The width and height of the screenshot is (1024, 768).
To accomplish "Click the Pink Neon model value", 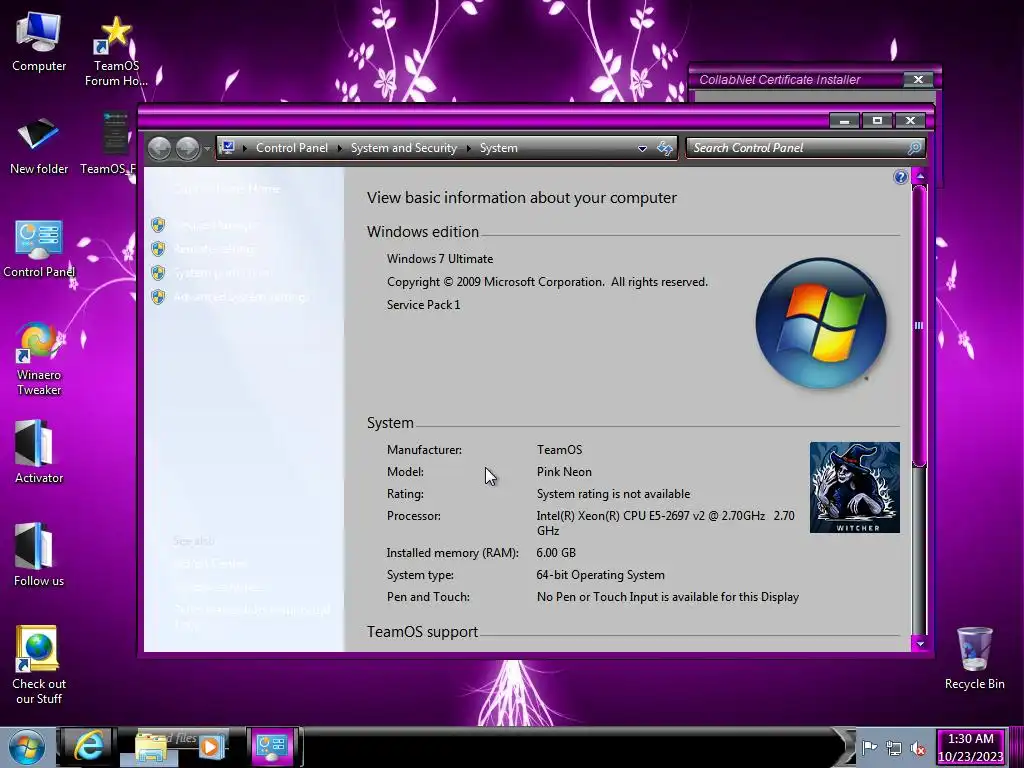I will tap(564, 472).
